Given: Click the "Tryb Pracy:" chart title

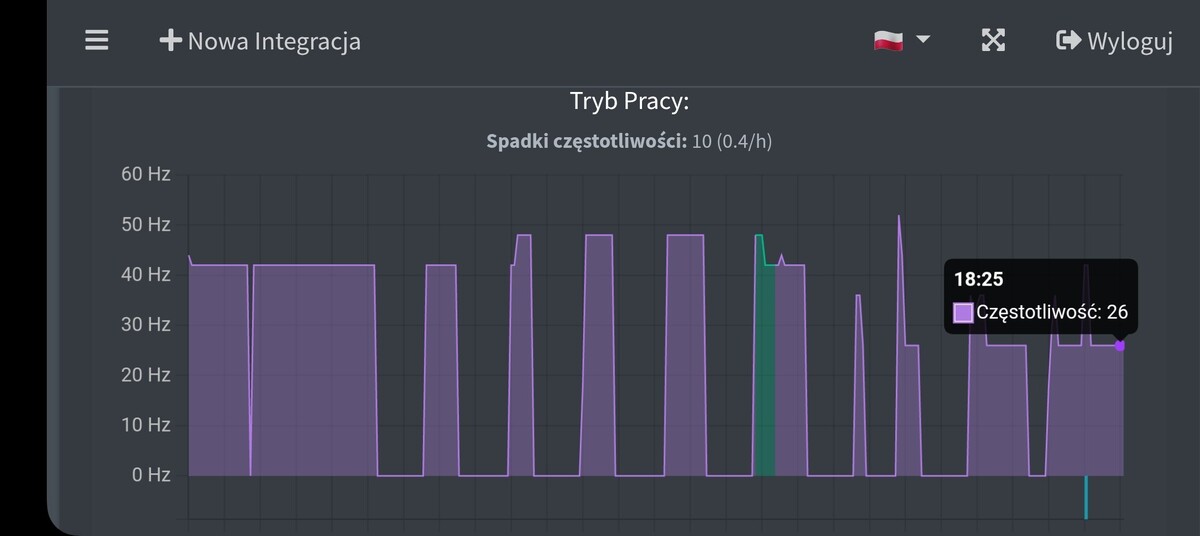Looking at the screenshot, I should coord(630,101).
